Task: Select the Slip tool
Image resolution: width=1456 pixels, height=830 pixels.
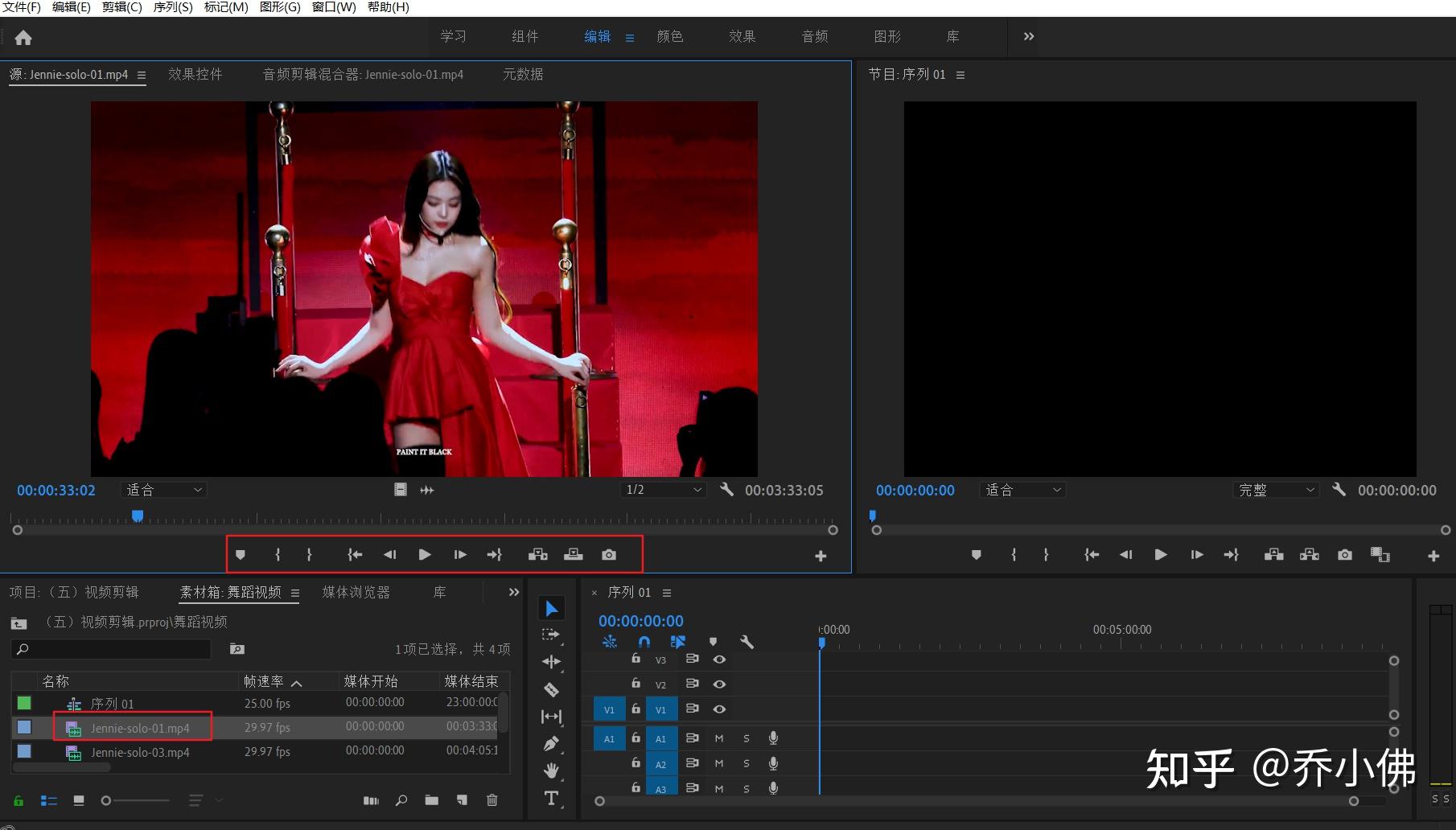Action: point(551,717)
